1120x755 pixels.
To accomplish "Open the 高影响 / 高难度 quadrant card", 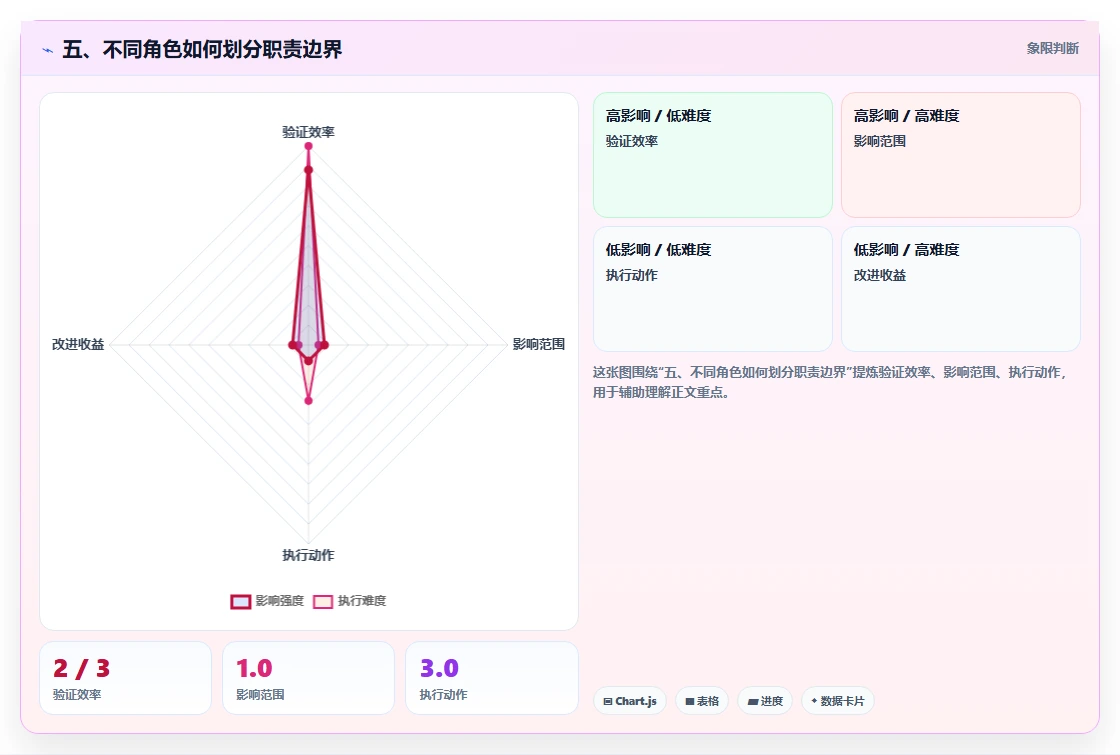I will click(x=961, y=155).
